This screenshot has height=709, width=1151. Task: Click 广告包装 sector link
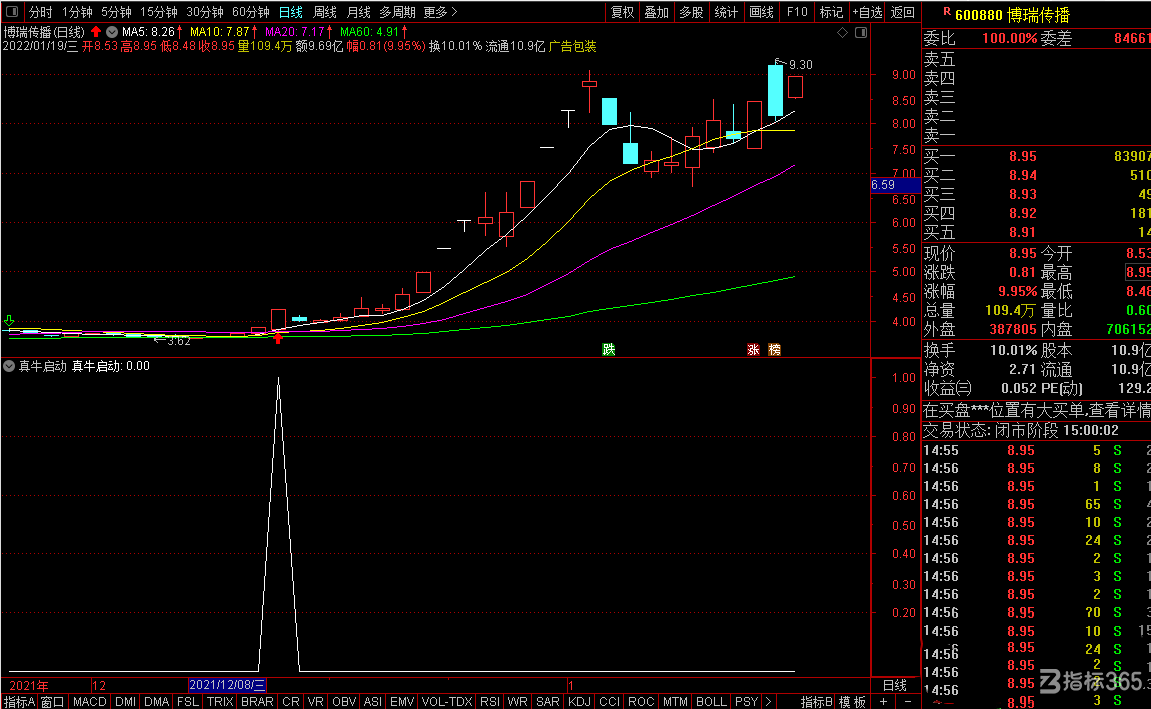[x=573, y=46]
